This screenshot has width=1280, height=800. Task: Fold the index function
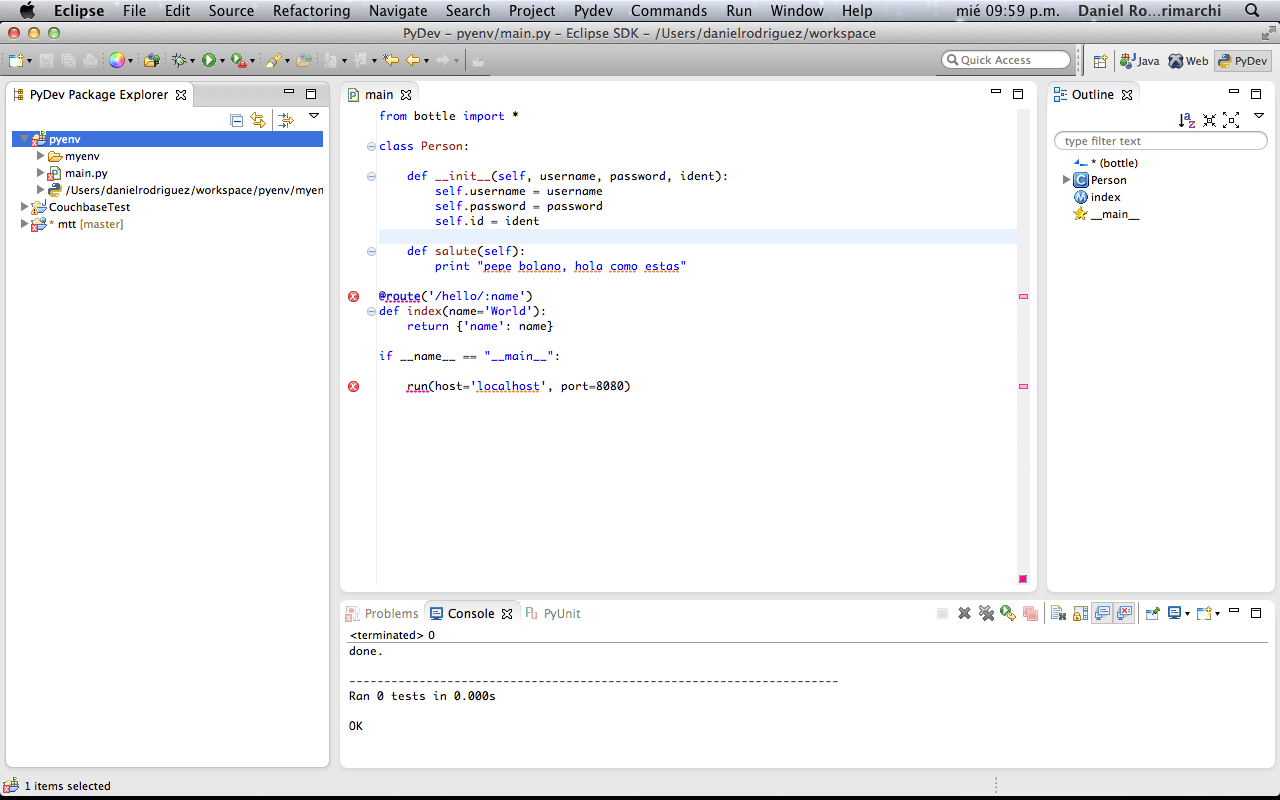[371, 311]
